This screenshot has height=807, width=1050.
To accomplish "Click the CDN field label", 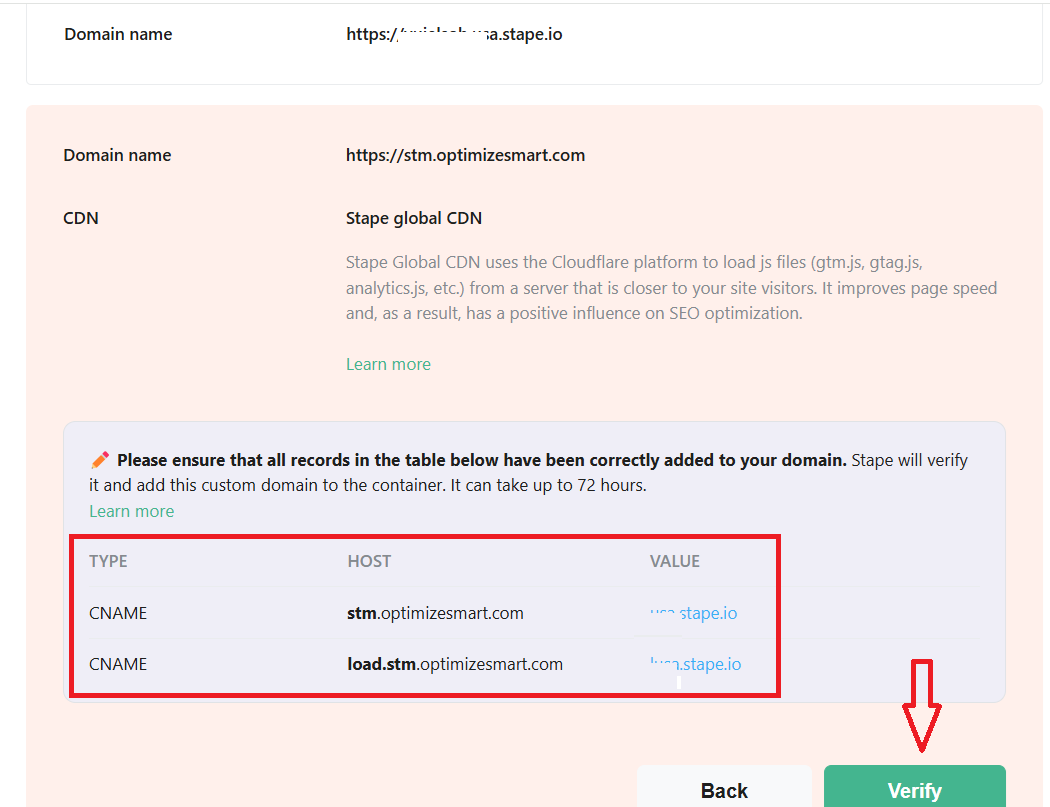I will tap(81, 218).
